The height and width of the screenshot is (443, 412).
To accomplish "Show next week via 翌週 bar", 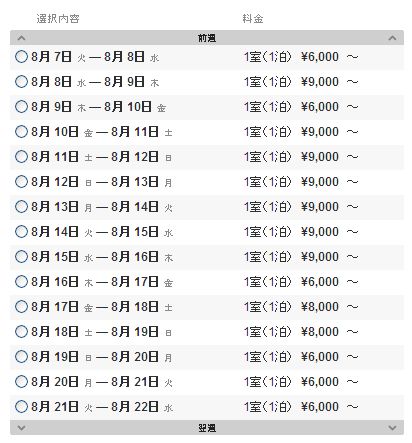I will click(x=207, y=428).
